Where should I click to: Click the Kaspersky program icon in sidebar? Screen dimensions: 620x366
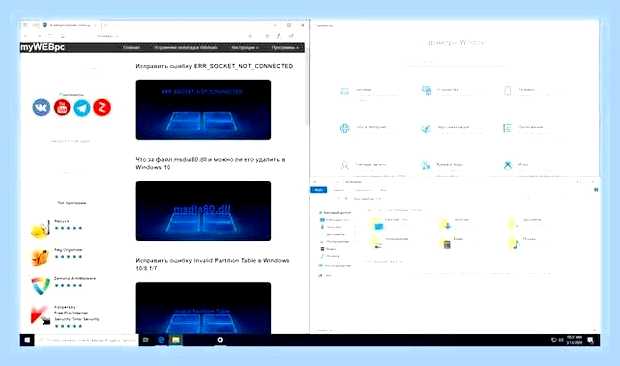[40, 315]
